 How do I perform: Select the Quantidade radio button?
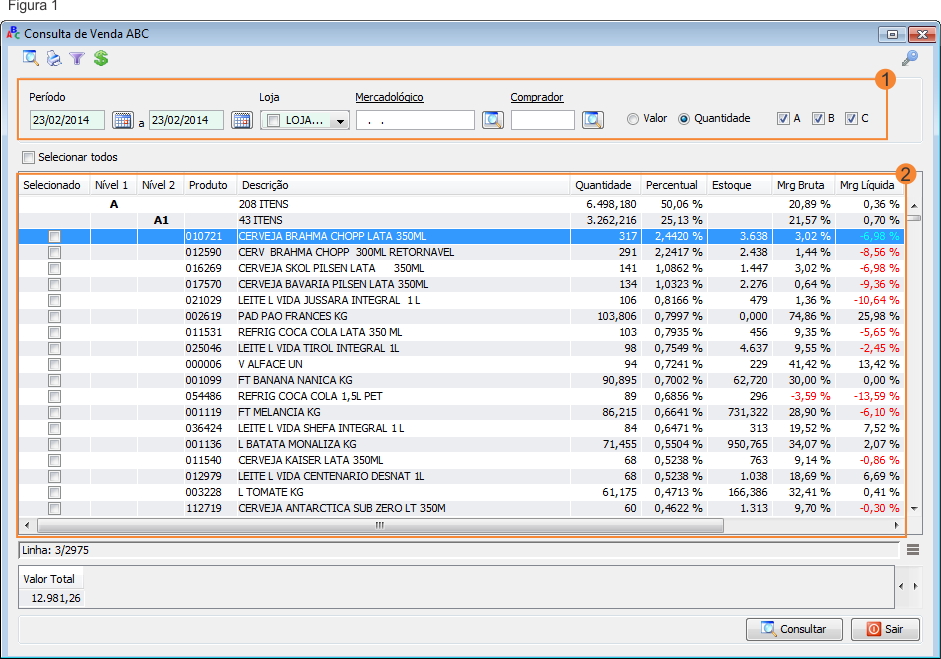click(x=684, y=119)
